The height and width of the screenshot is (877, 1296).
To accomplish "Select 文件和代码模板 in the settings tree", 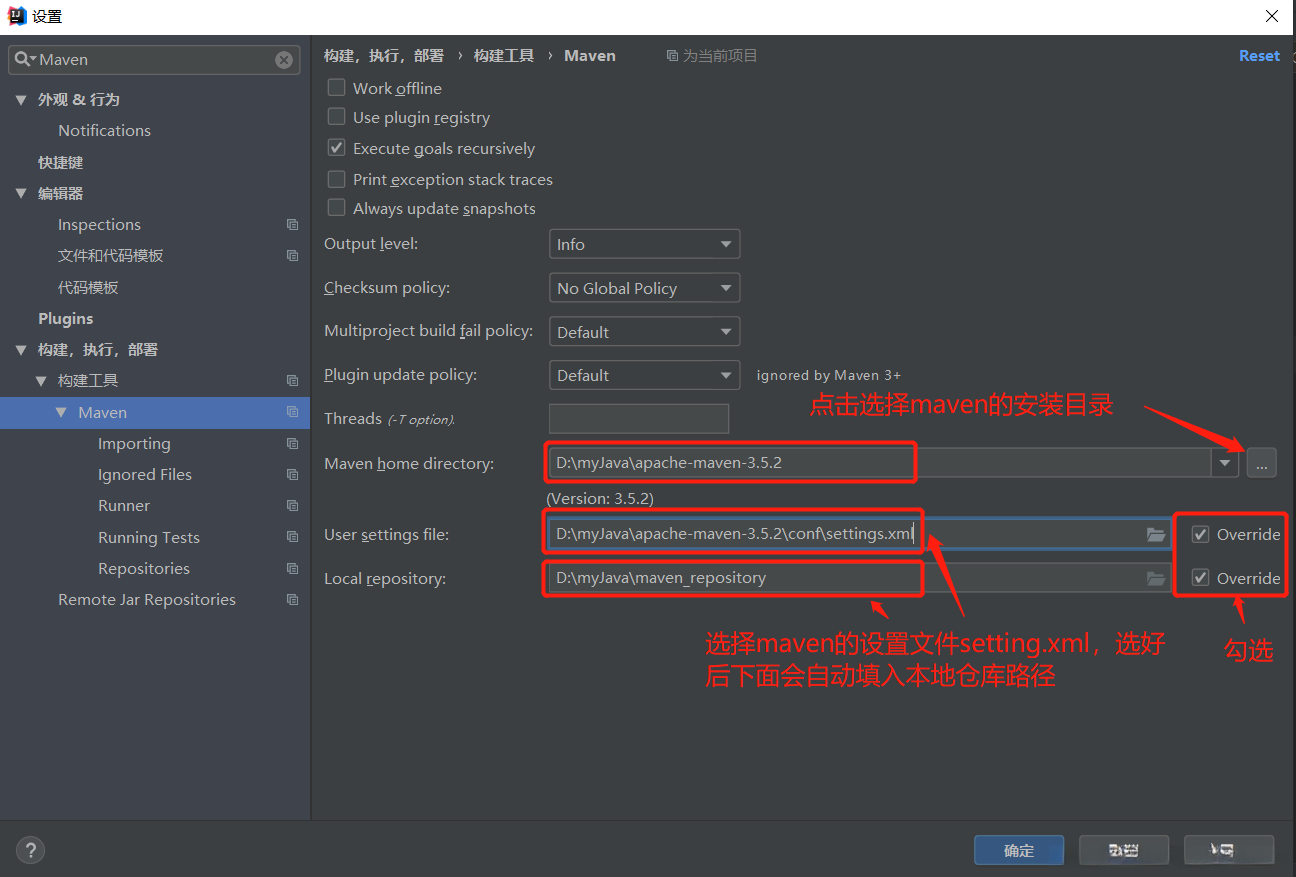I will tap(110, 256).
